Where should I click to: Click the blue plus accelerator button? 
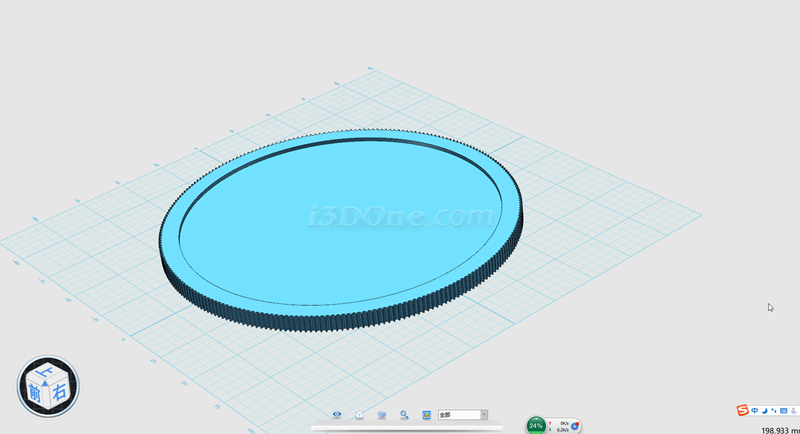coord(575,425)
